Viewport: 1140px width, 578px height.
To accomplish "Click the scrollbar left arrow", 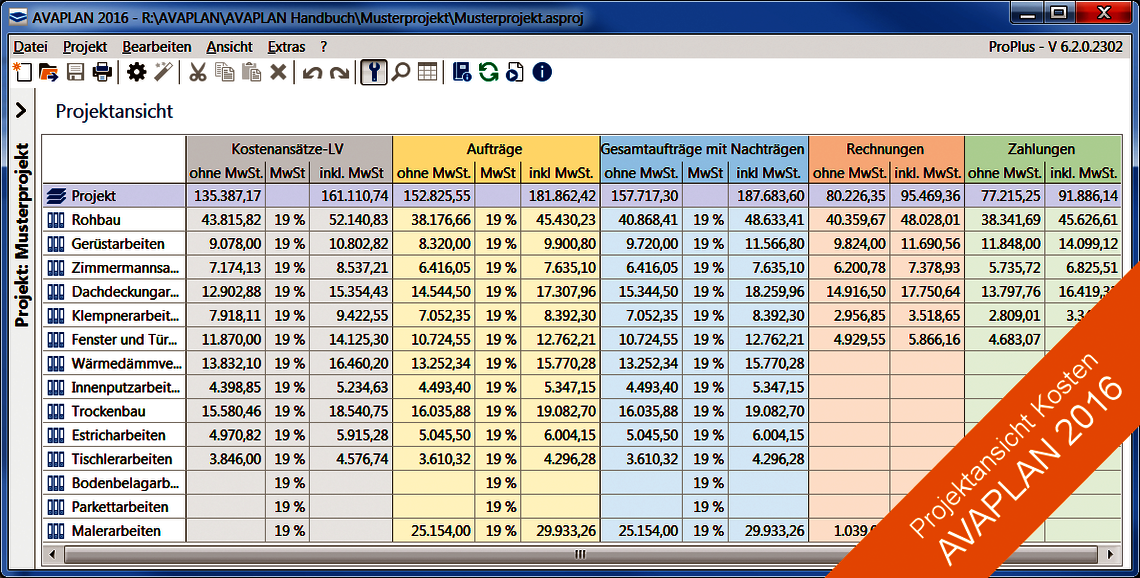I will coord(51,555).
